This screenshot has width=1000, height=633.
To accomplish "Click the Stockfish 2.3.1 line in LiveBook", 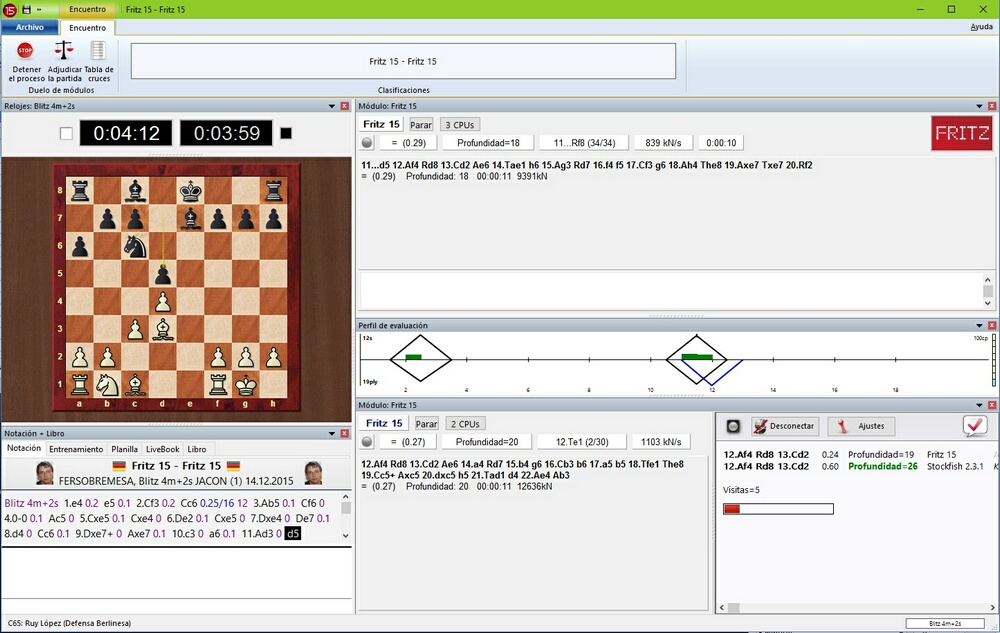I will point(858,467).
